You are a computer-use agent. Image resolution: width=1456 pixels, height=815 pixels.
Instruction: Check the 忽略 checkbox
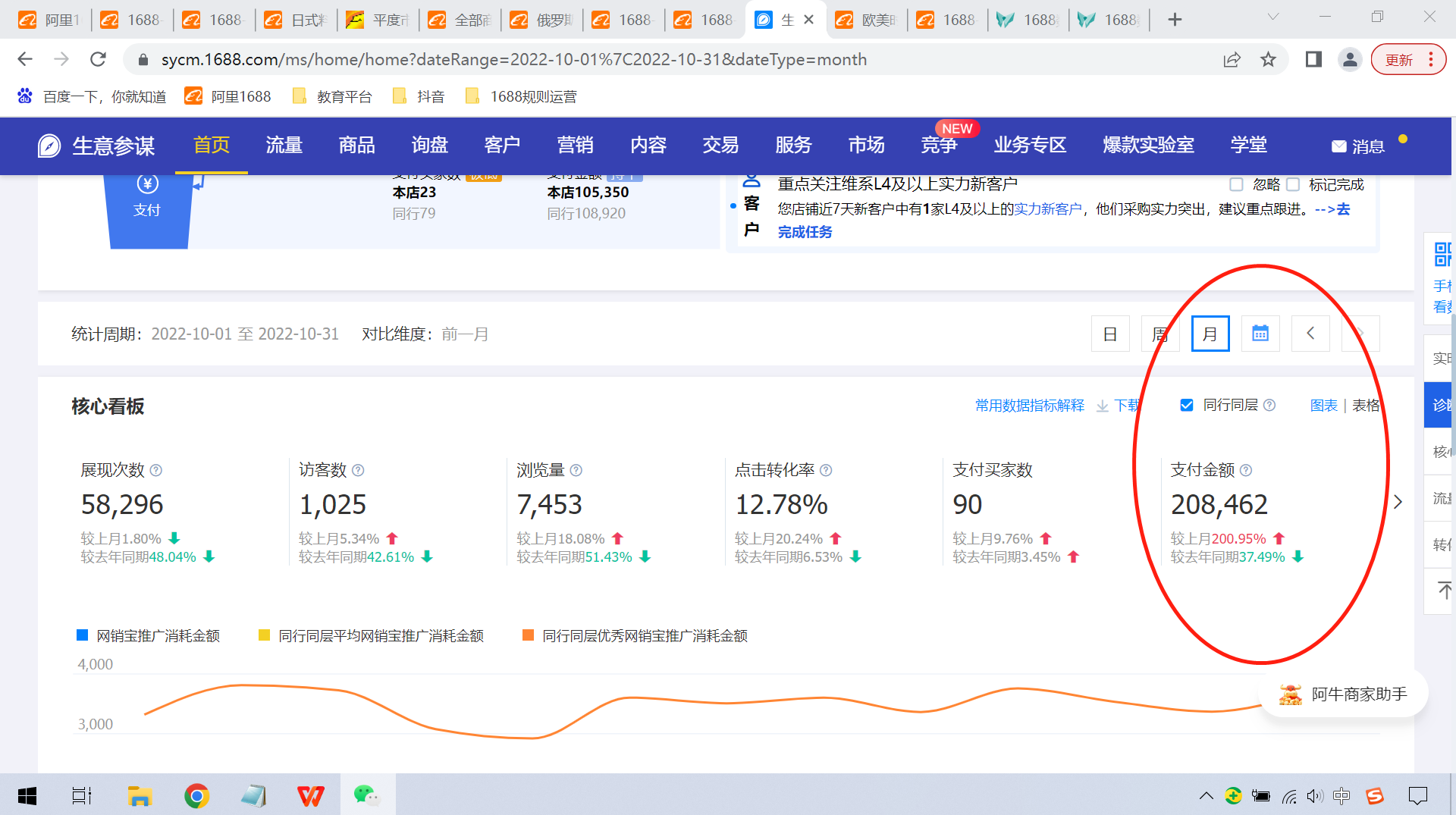click(1236, 184)
